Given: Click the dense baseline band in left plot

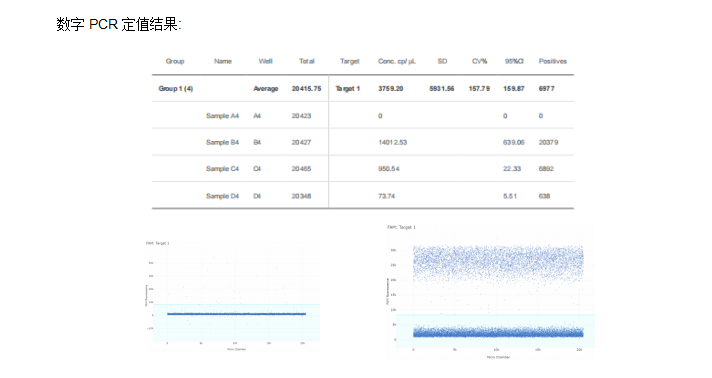Looking at the screenshot, I should tap(236, 314).
